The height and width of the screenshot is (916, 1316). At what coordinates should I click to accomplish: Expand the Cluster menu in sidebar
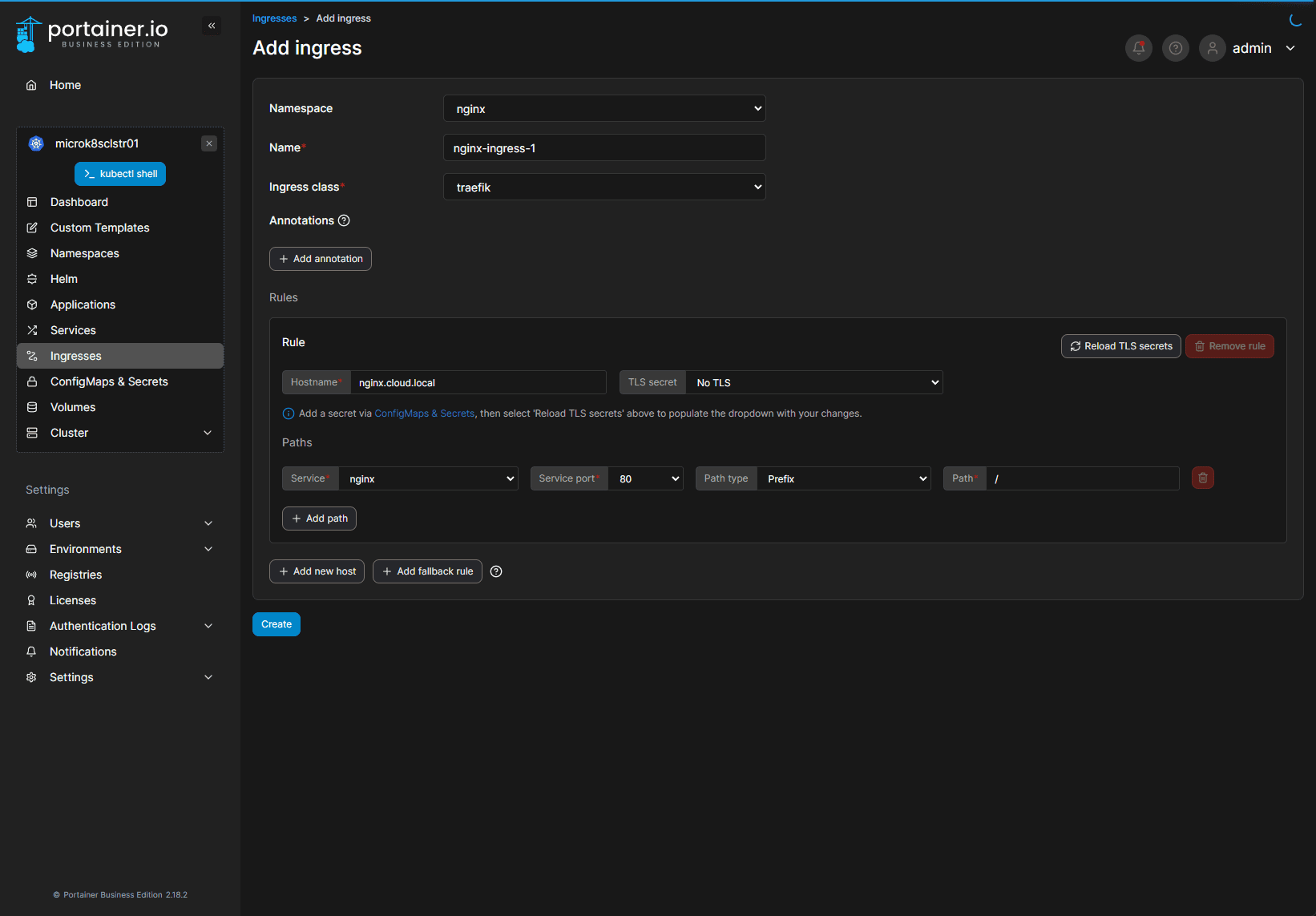click(208, 433)
